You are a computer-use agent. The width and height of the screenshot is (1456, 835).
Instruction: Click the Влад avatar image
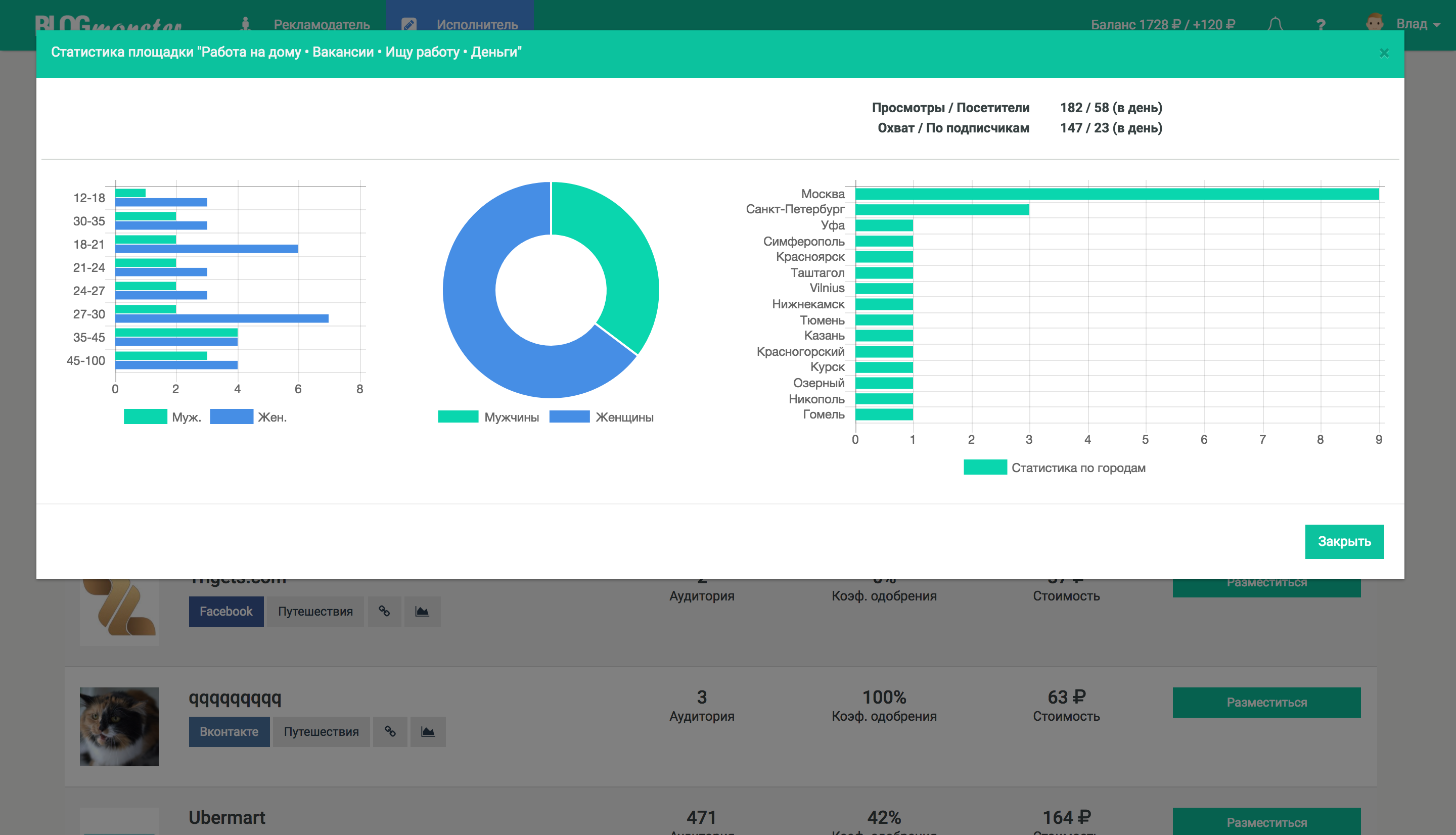pos(1374,23)
